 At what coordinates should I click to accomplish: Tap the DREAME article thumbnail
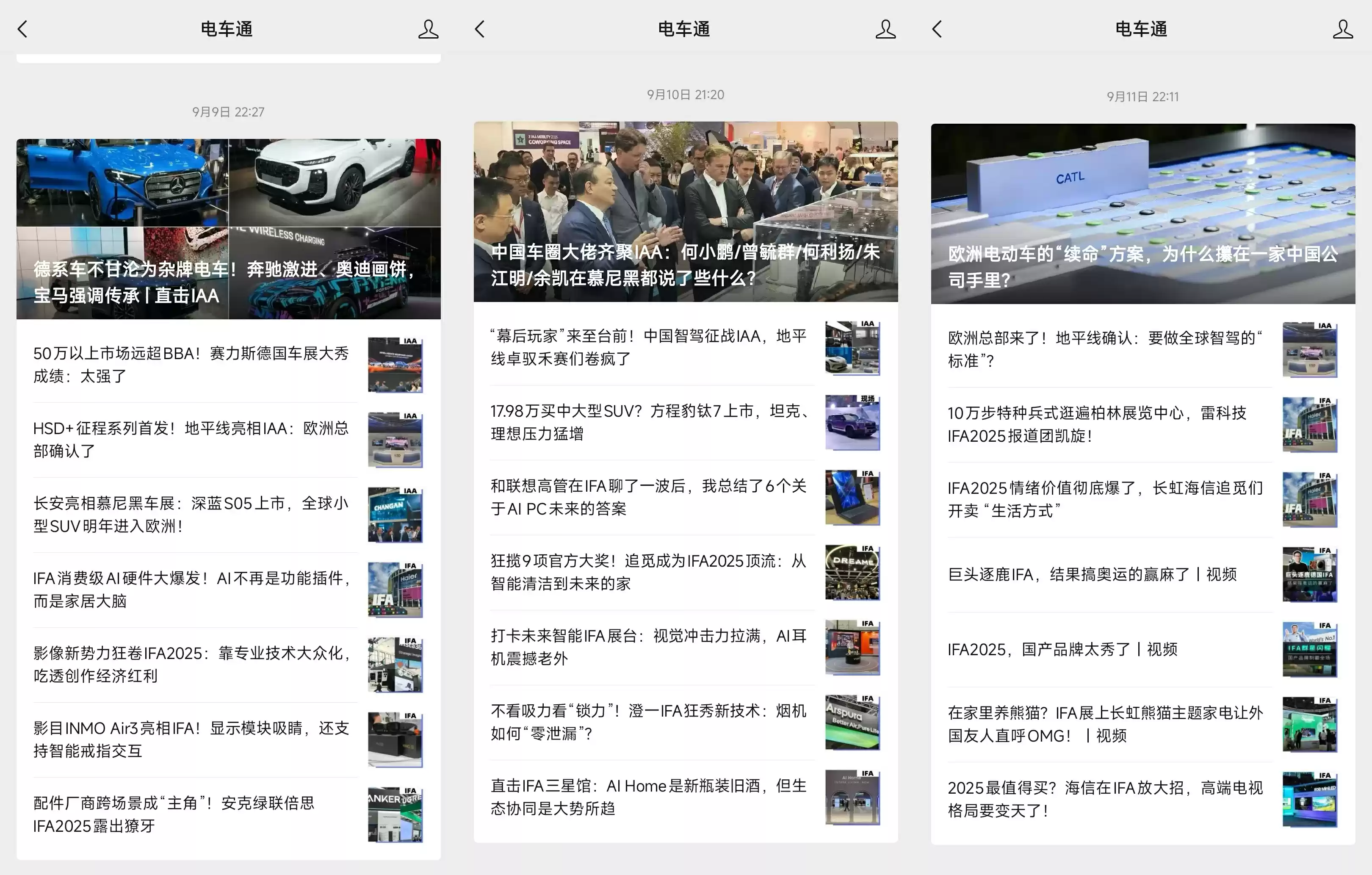point(852,572)
